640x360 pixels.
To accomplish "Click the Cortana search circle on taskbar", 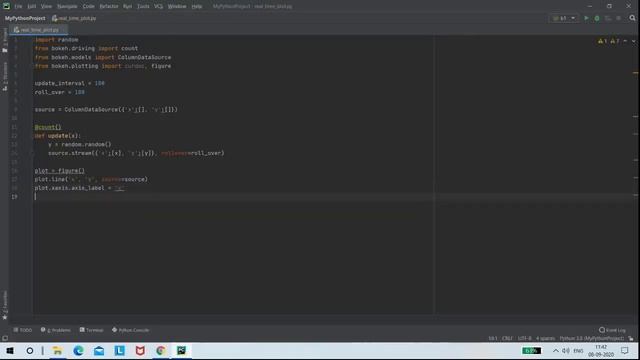I will [x=30, y=351].
